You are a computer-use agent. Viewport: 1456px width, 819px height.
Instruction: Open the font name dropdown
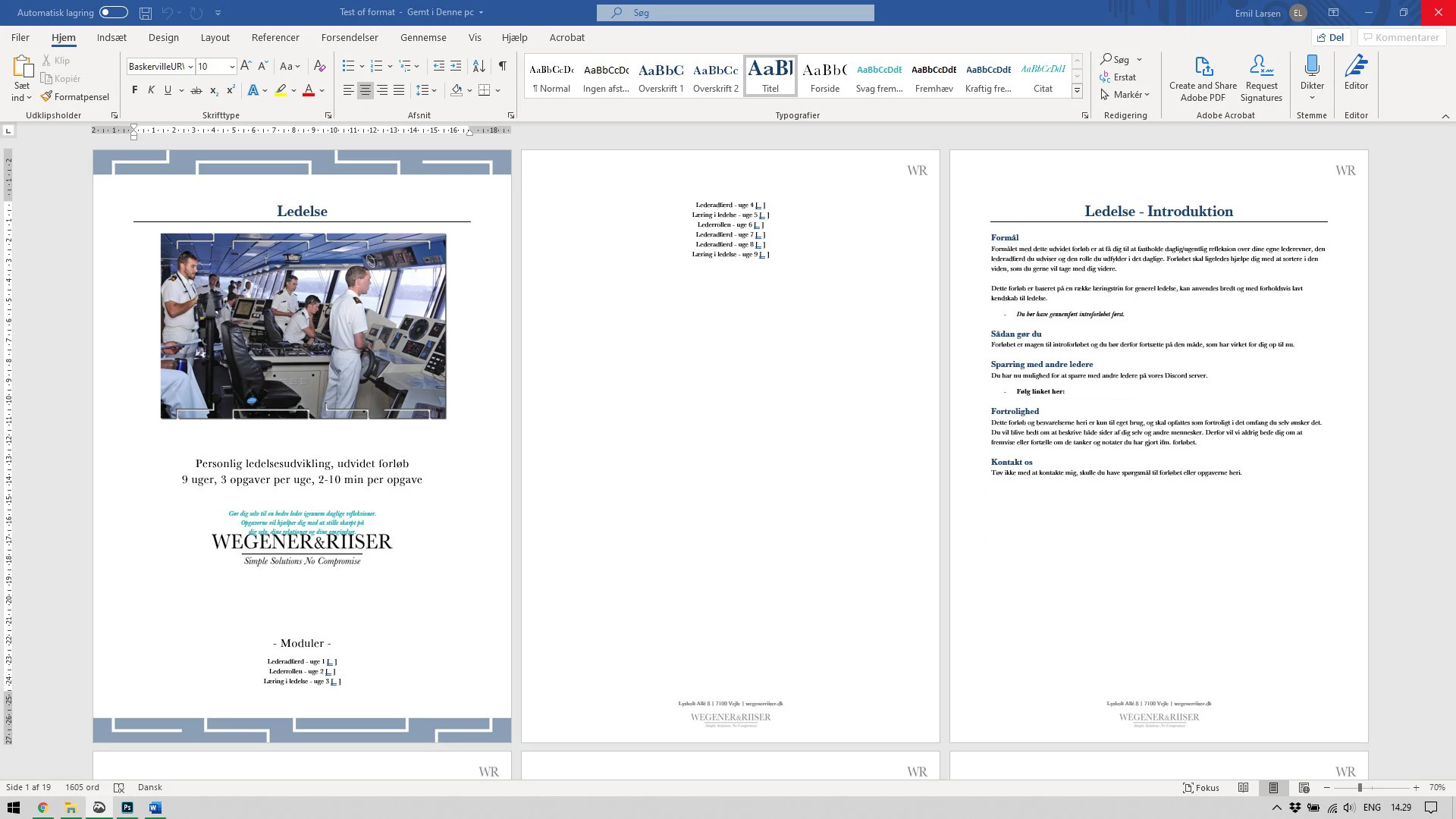pyautogui.click(x=190, y=67)
